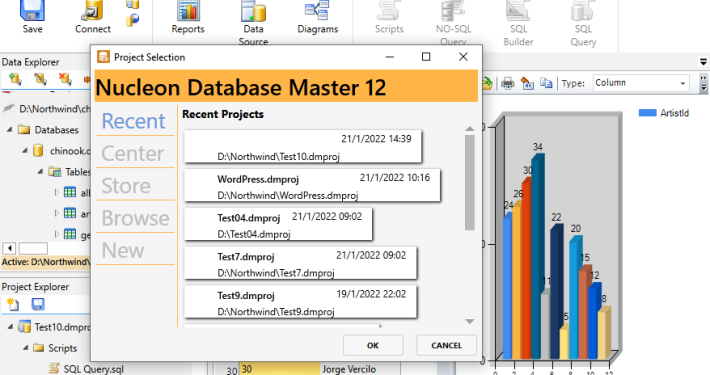Click the Data Explorer horizontal scrollbar thumb

coord(33,248)
